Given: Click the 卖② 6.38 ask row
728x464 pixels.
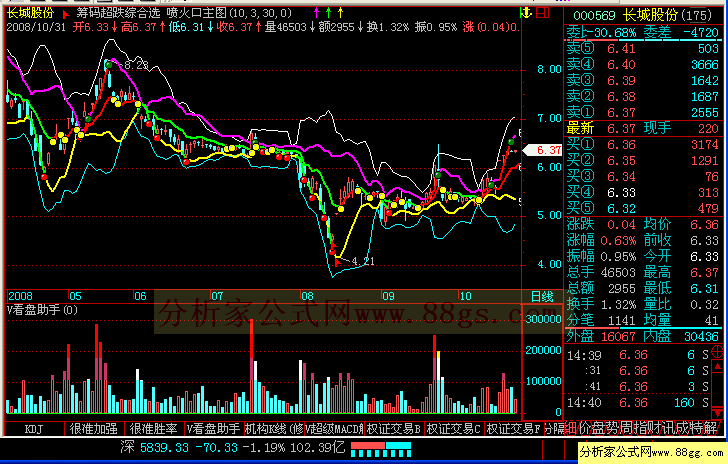Looking at the screenshot, I should 643,96.
